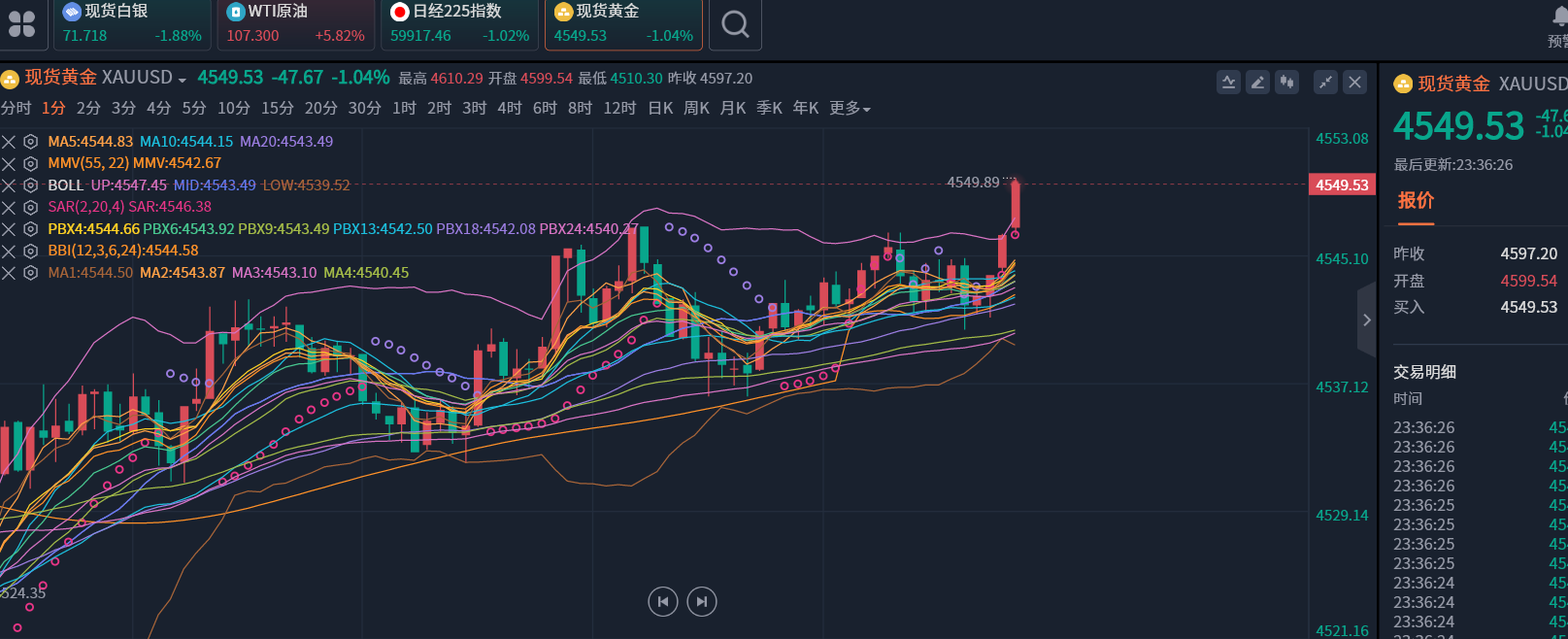Collapse chart using the shrink arrows icon
Image resolution: width=1568 pixels, height=639 pixels.
(x=1325, y=83)
